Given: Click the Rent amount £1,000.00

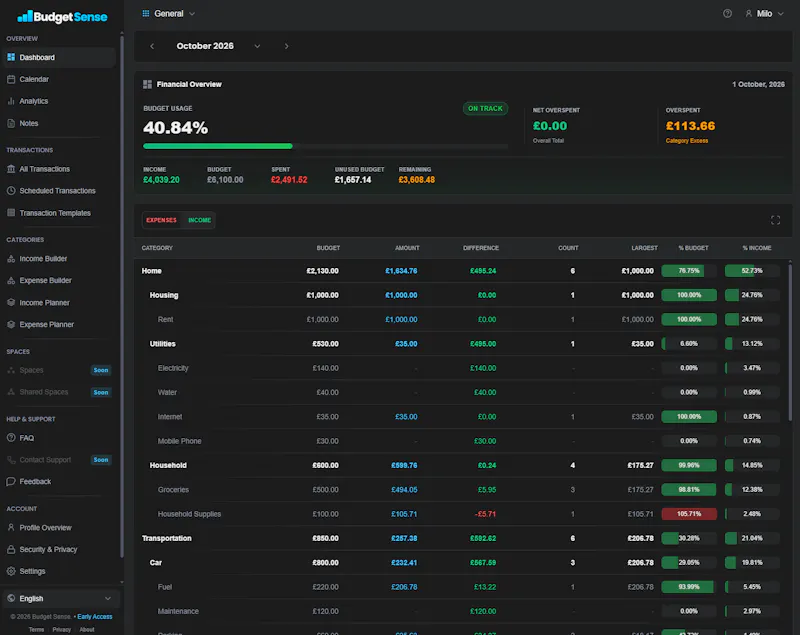Looking at the screenshot, I should point(401,319).
